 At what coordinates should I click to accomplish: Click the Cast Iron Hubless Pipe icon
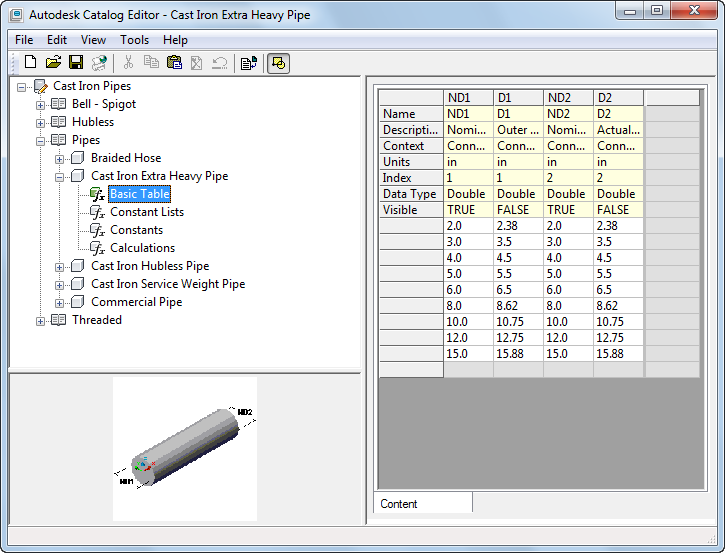(77, 266)
